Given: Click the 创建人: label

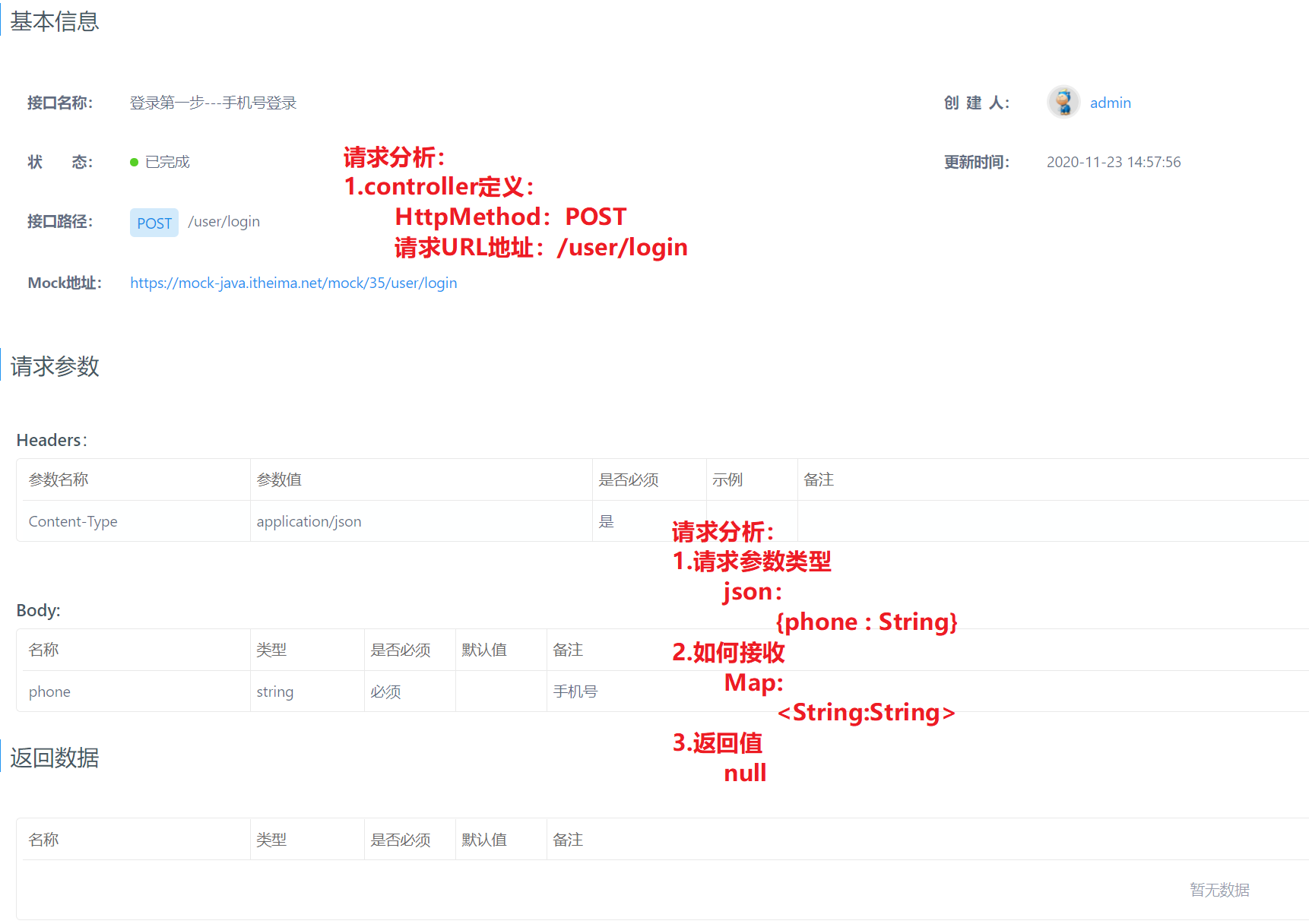Looking at the screenshot, I should pyautogui.click(x=977, y=103).
